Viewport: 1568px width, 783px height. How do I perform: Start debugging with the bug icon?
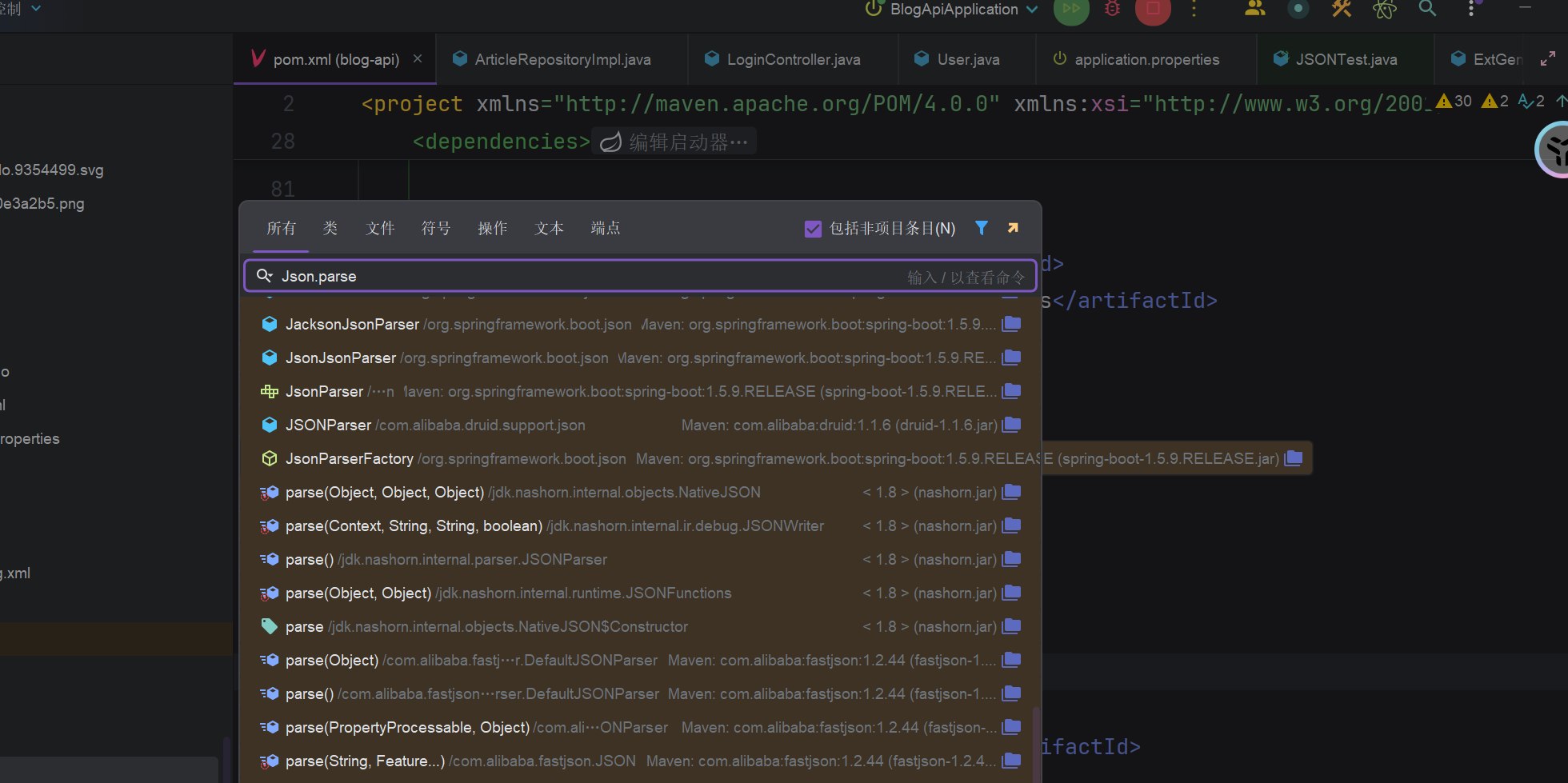click(x=1112, y=10)
